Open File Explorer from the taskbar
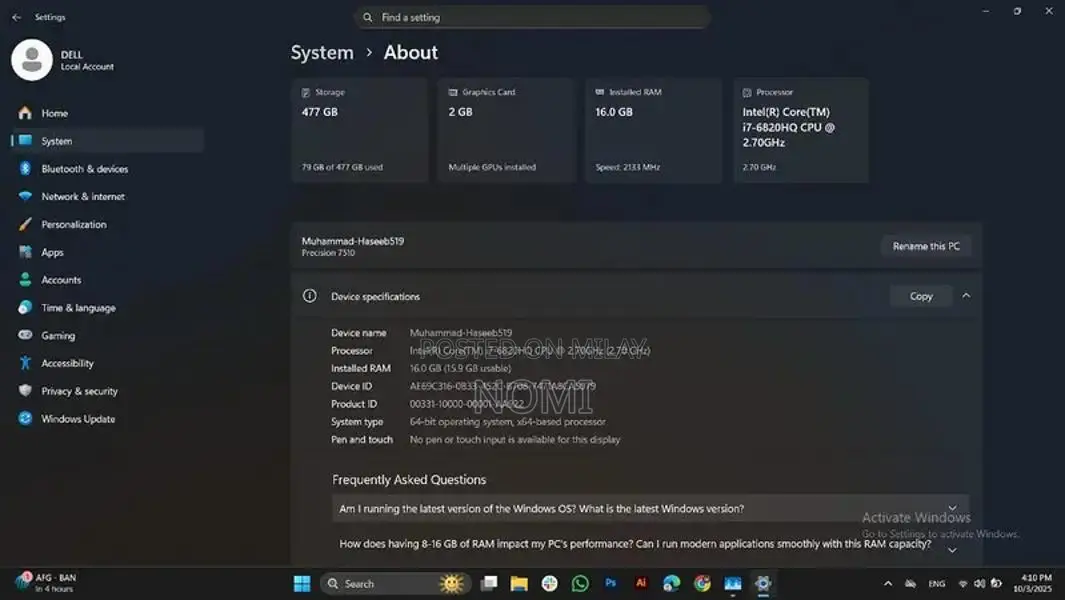1065x600 pixels. 519,583
